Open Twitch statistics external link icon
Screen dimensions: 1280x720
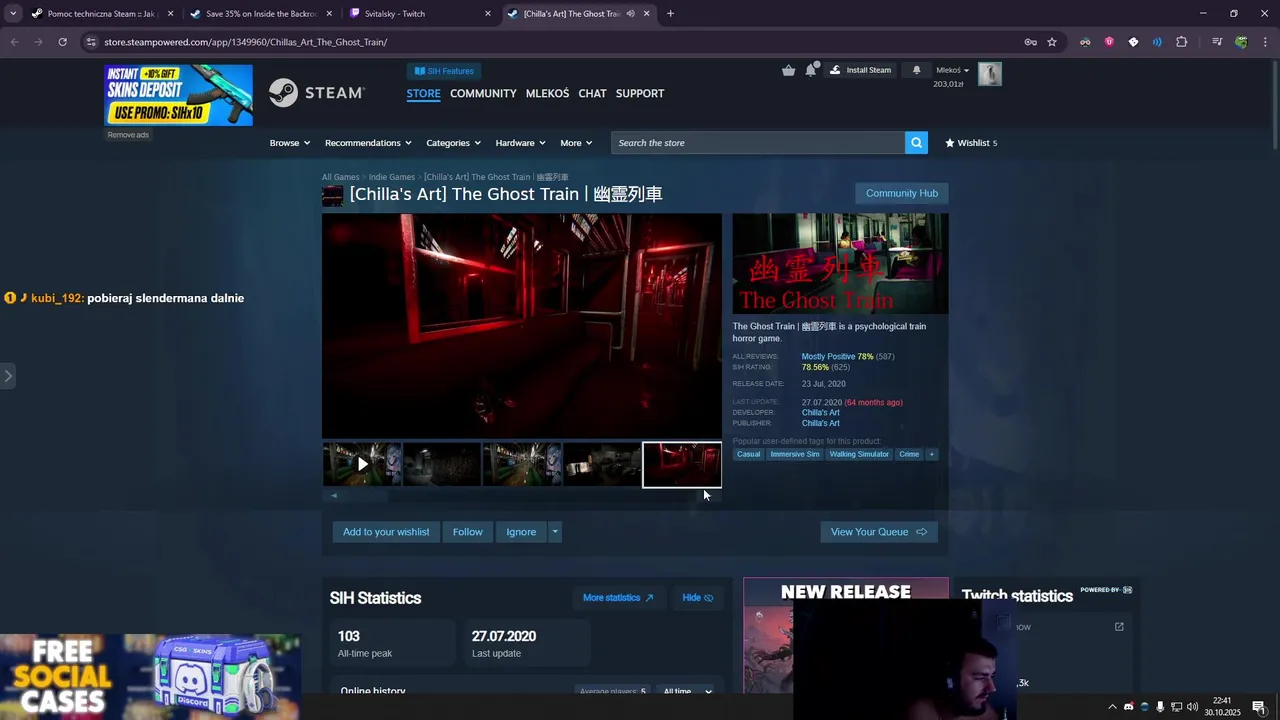coord(1119,627)
